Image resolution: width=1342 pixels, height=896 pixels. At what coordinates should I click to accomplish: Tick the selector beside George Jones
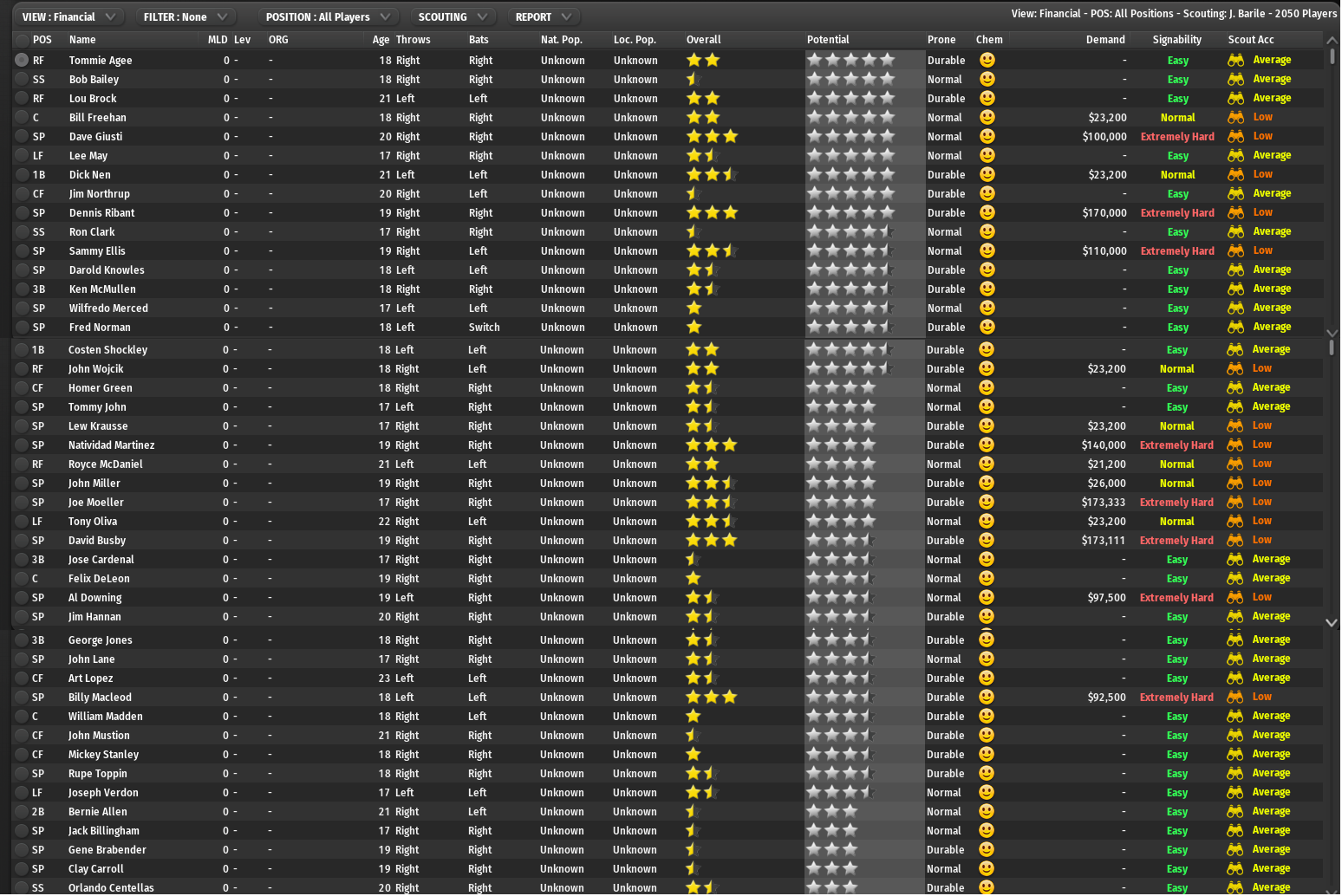point(21,640)
